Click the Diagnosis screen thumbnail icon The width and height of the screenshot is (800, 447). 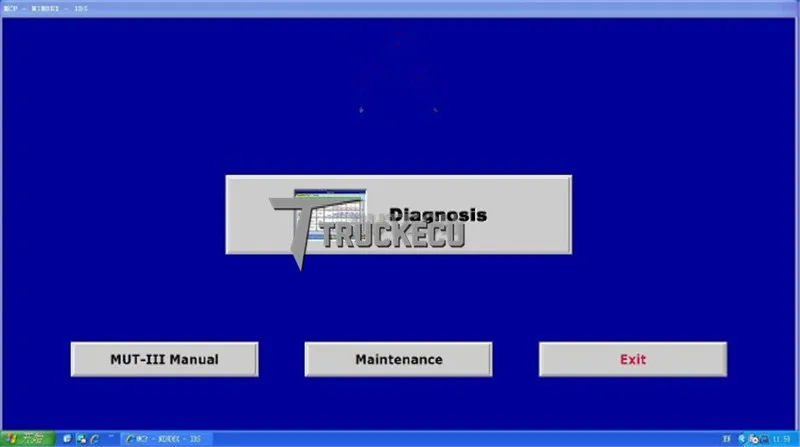pos(330,214)
